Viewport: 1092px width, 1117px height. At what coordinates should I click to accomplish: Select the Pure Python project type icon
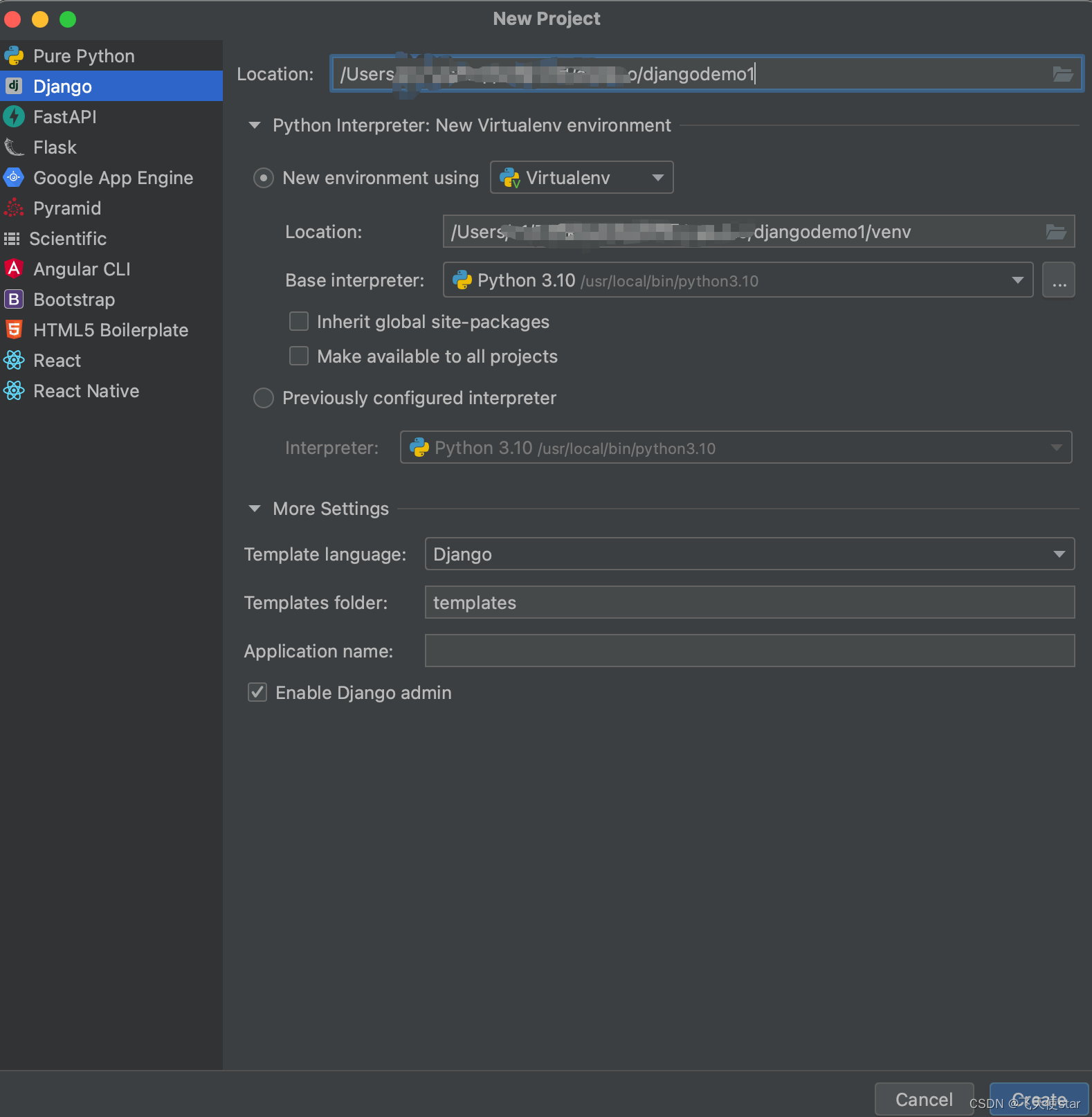pos(14,56)
